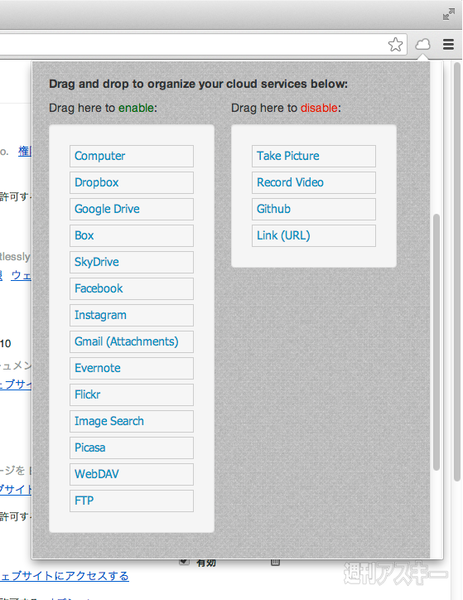Select the SkyDrive service item
Image resolution: width=463 pixels, height=600 pixels.
pyautogui.click(x=132, y=262)
